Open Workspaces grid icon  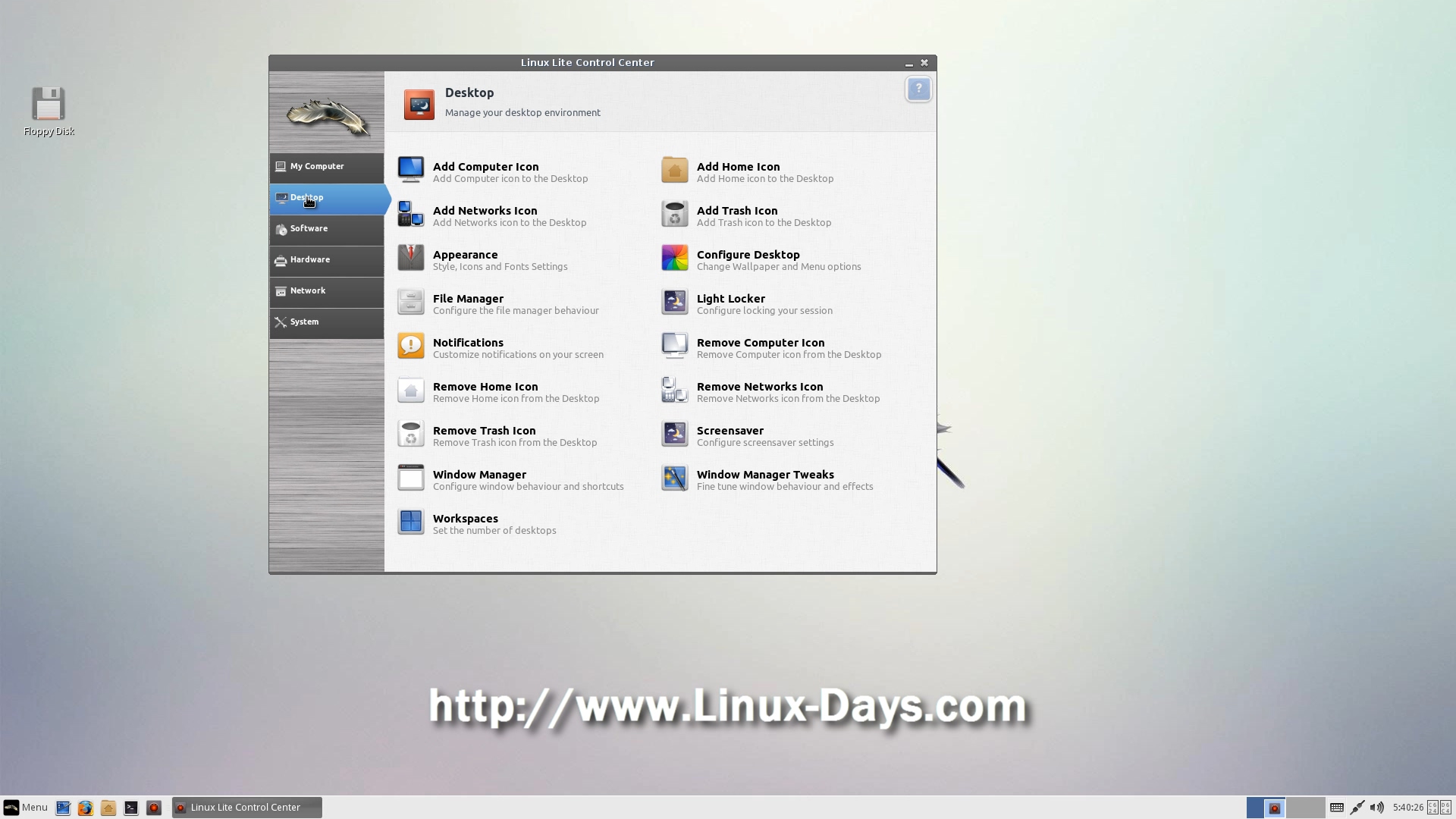411,522
